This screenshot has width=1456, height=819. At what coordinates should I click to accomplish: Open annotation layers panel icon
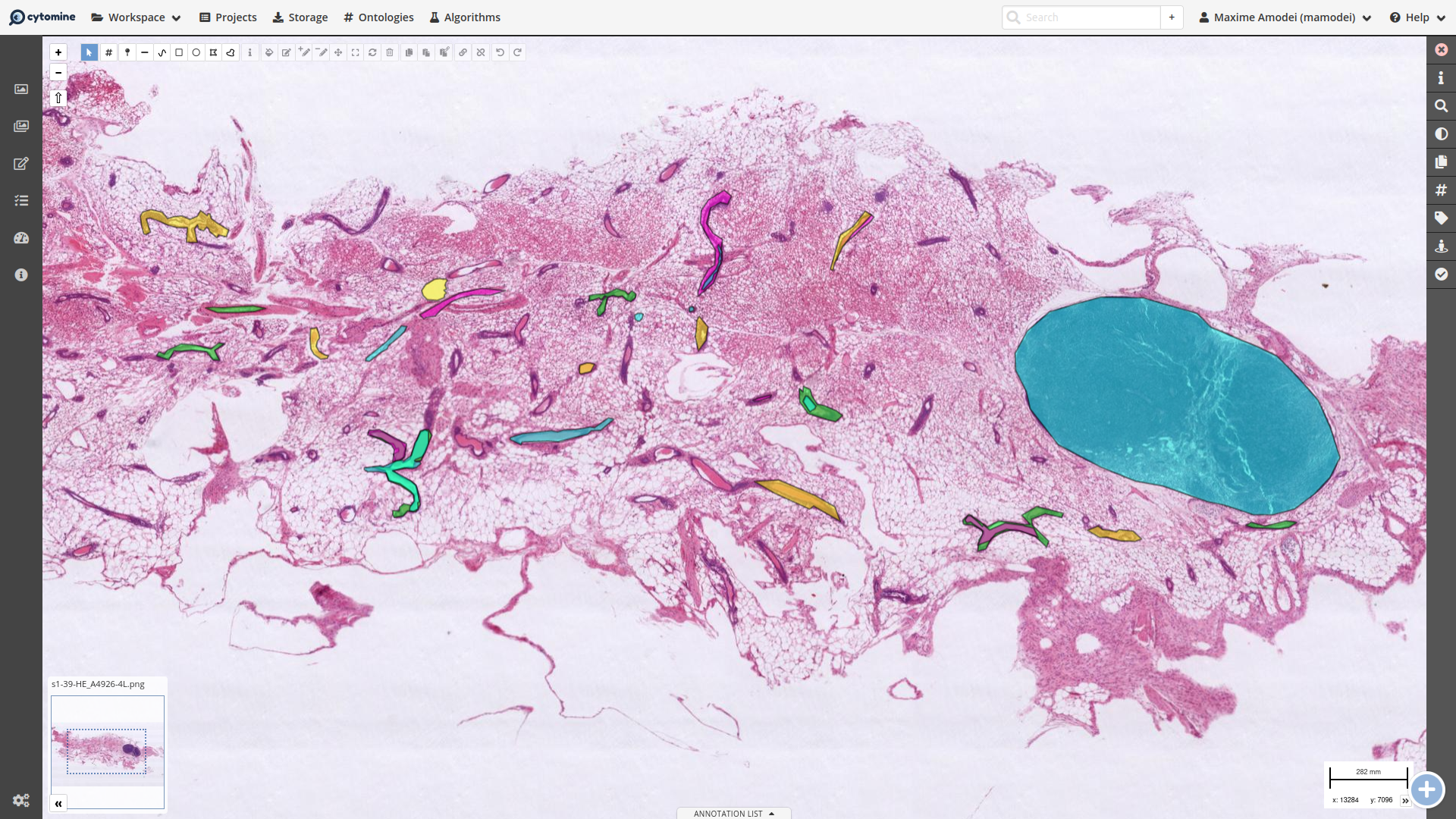(1442, 162)
